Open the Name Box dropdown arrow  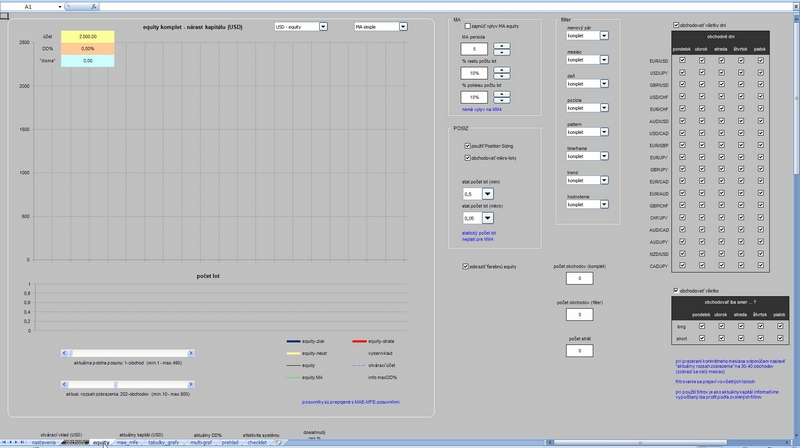(x=59, y=6)
